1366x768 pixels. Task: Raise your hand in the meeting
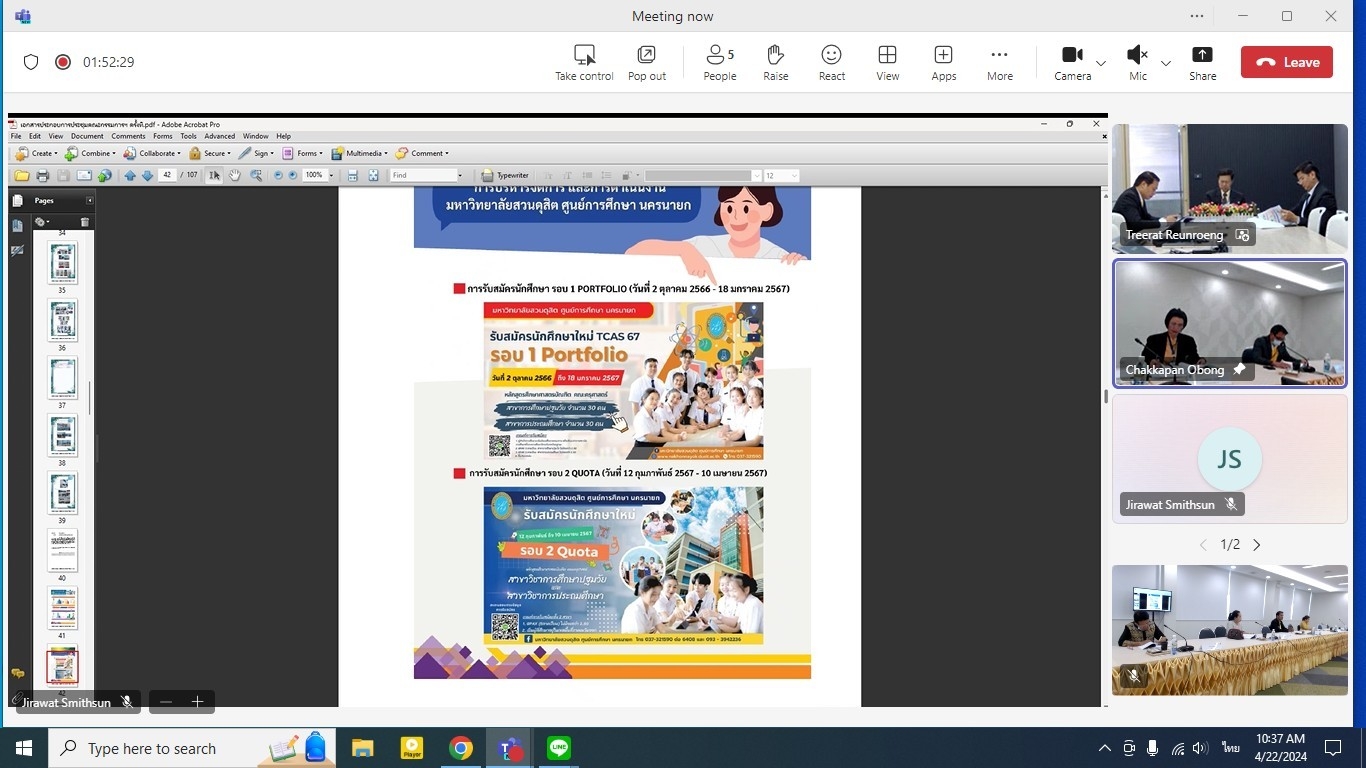pyautogui.click(x=775, y=62)
